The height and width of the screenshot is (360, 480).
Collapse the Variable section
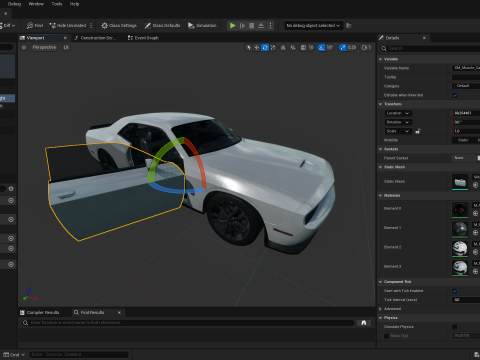(380, 59)
